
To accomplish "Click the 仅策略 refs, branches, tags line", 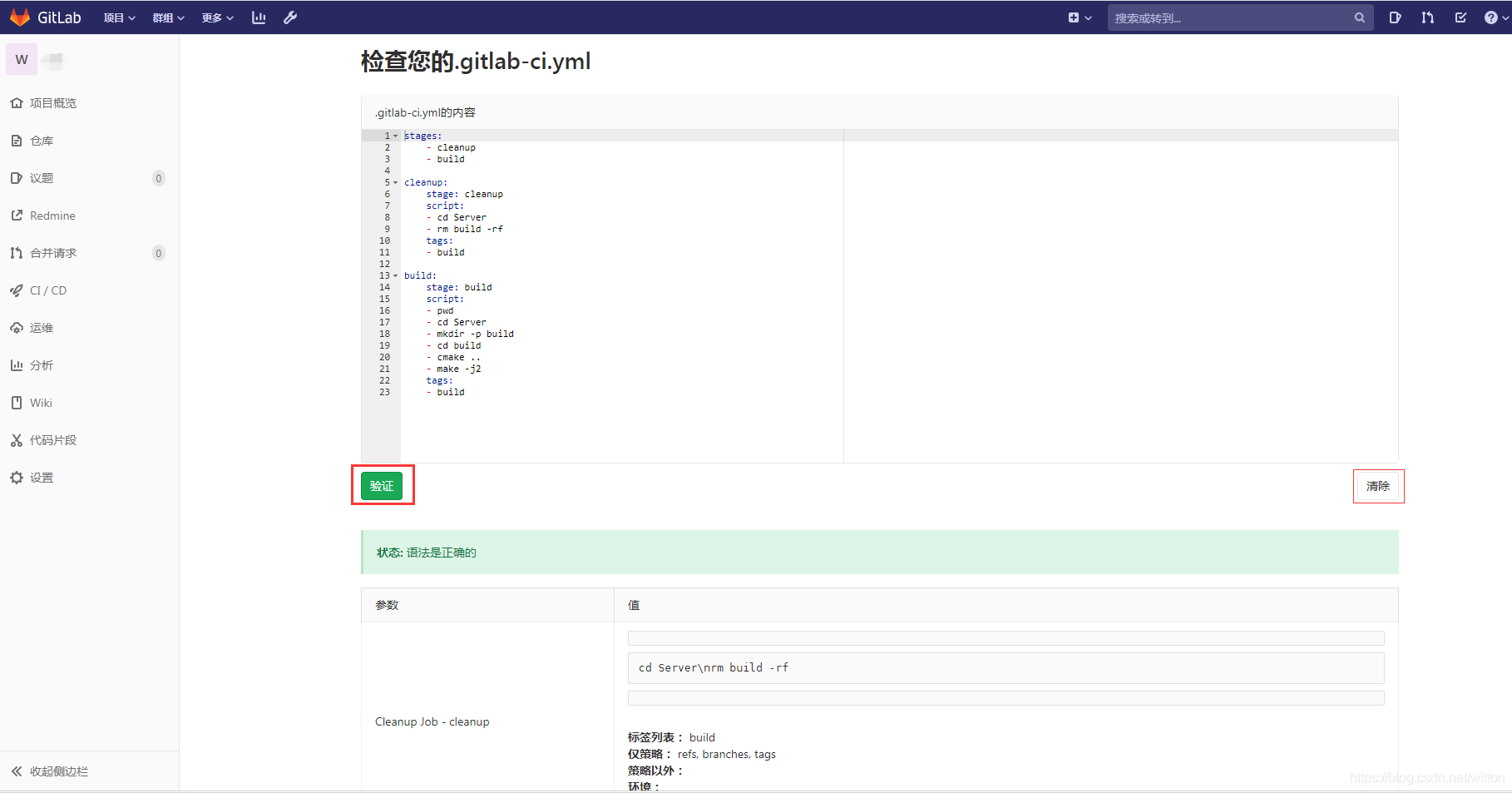I will pos(702,754).
